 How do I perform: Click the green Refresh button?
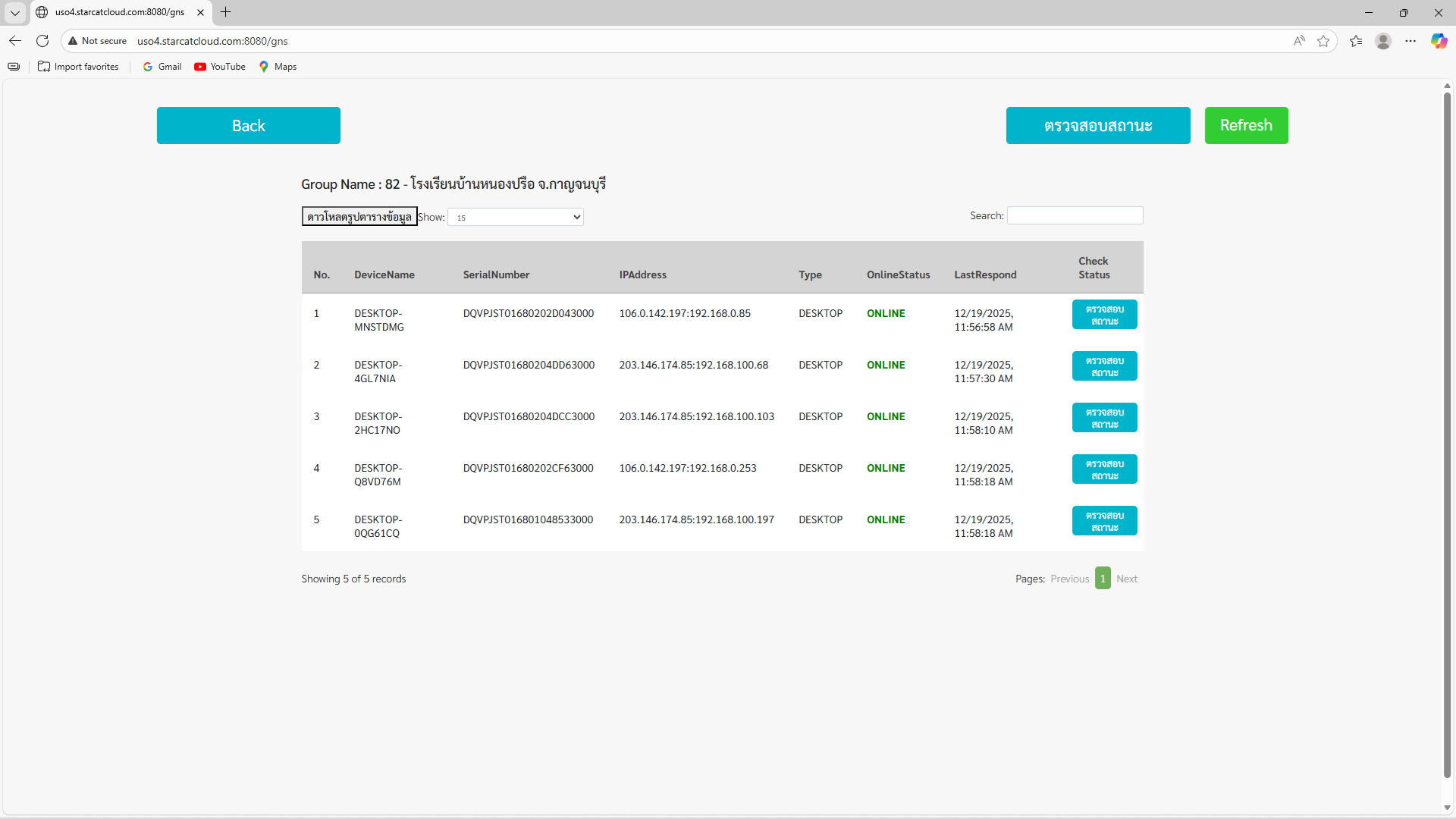click(1246, 125)
